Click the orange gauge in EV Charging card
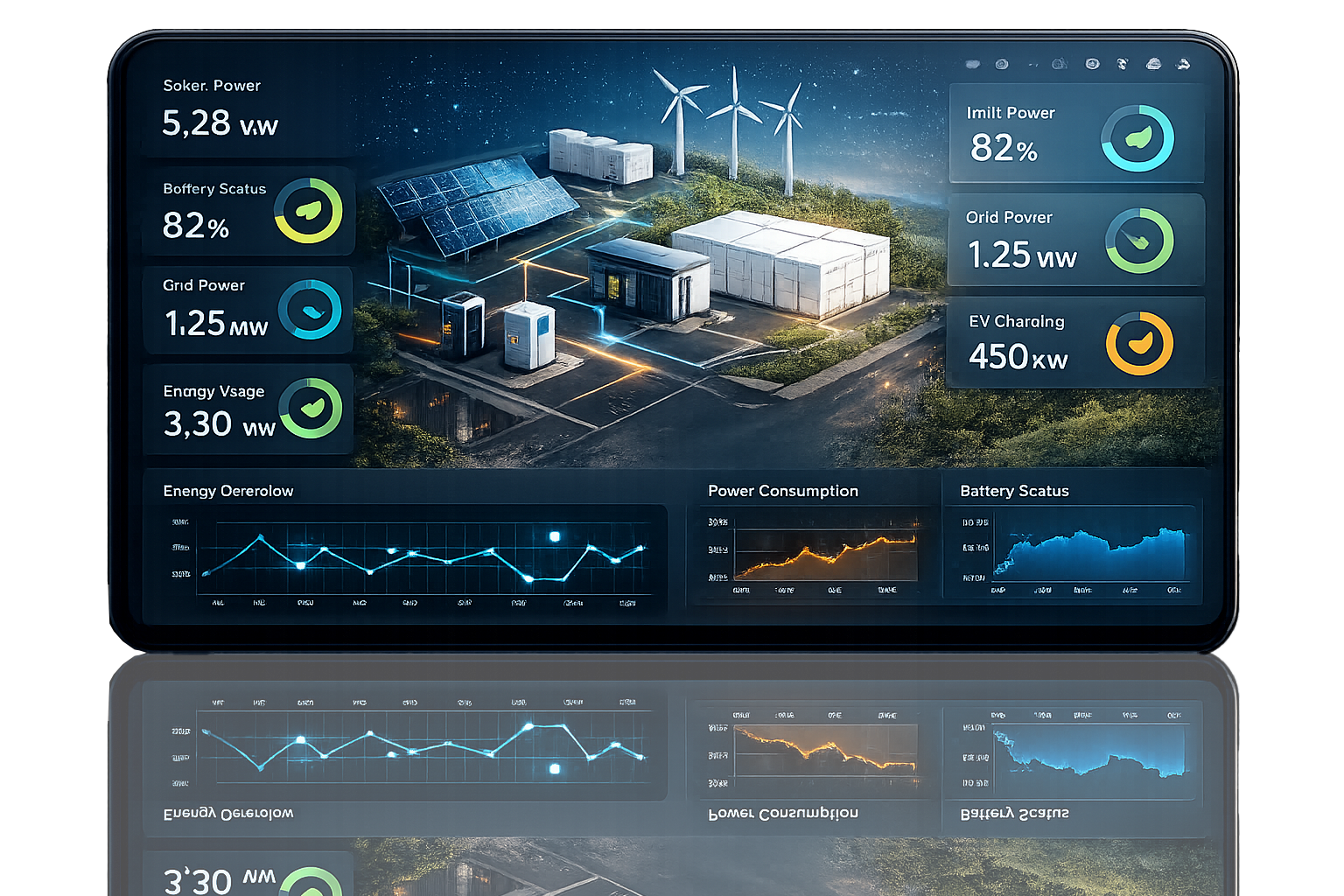Image resolution: width=1344 pixels, height=896 pixels. [1139, 343]
